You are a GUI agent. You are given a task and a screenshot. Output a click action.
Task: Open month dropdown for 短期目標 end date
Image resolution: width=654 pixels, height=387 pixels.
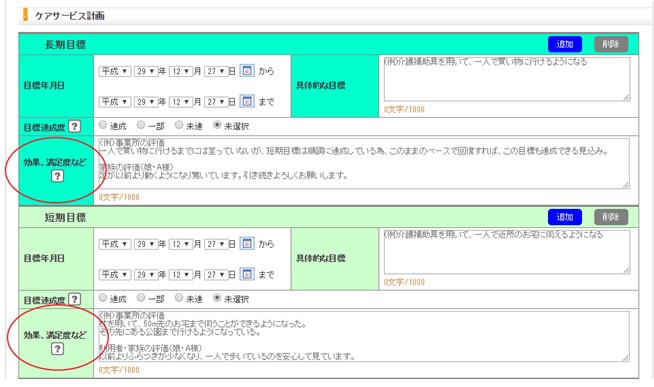pyautogui.click(x=181, y=275)
